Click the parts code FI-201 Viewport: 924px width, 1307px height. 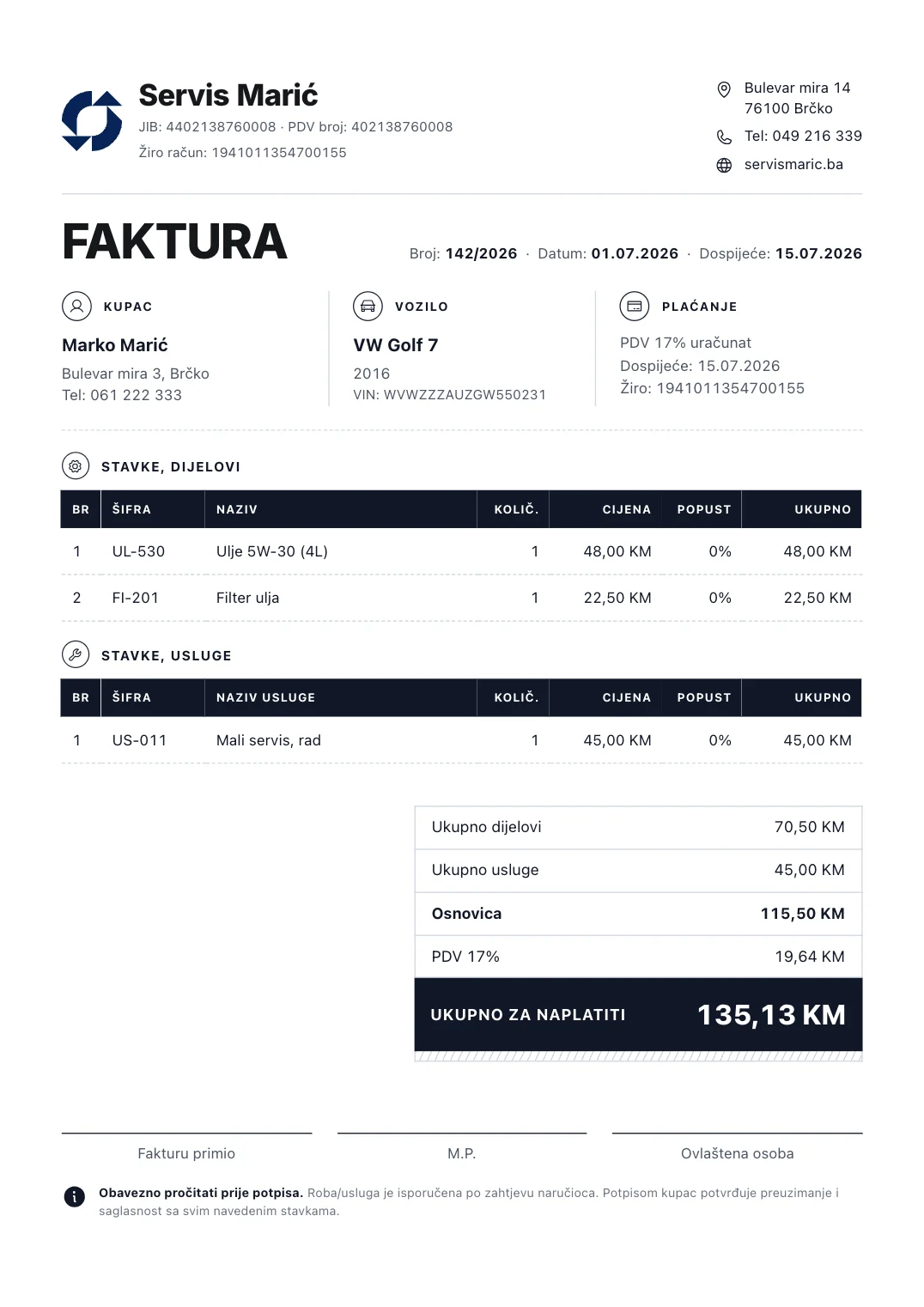[136, 598]
